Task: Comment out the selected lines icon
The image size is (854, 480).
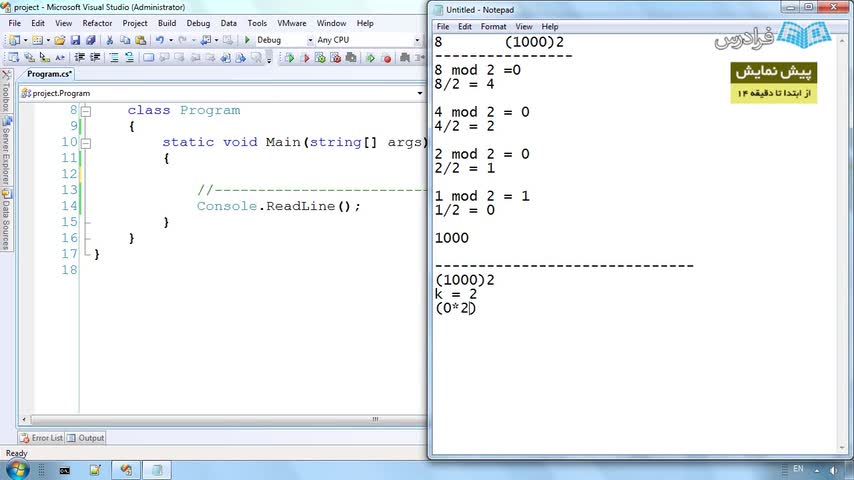Action: coord(114,57)
